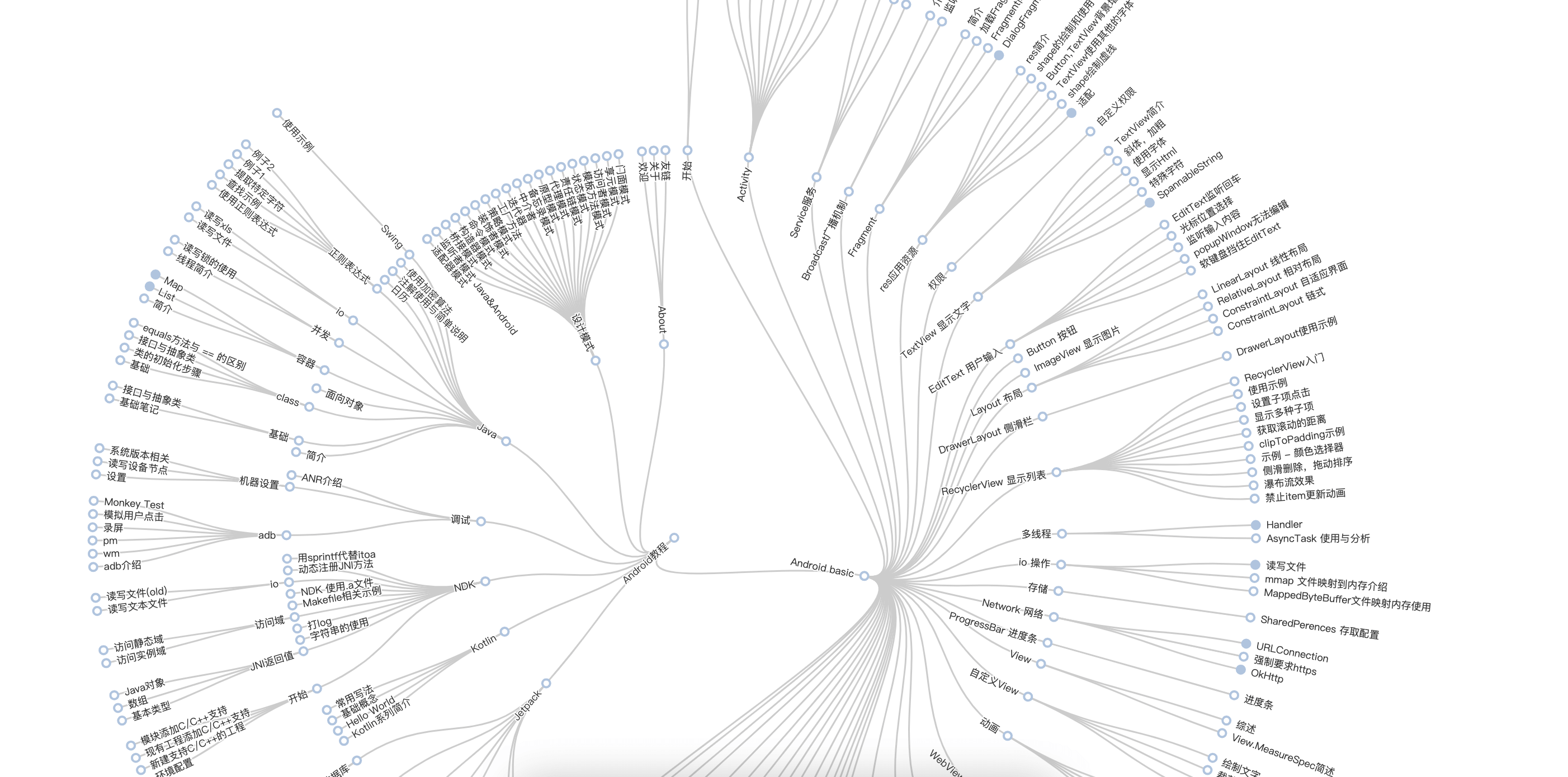This screenshot has width=1568, height=777.
Task: Open the Network 网络 node
Action: (x=1054, y=617)
